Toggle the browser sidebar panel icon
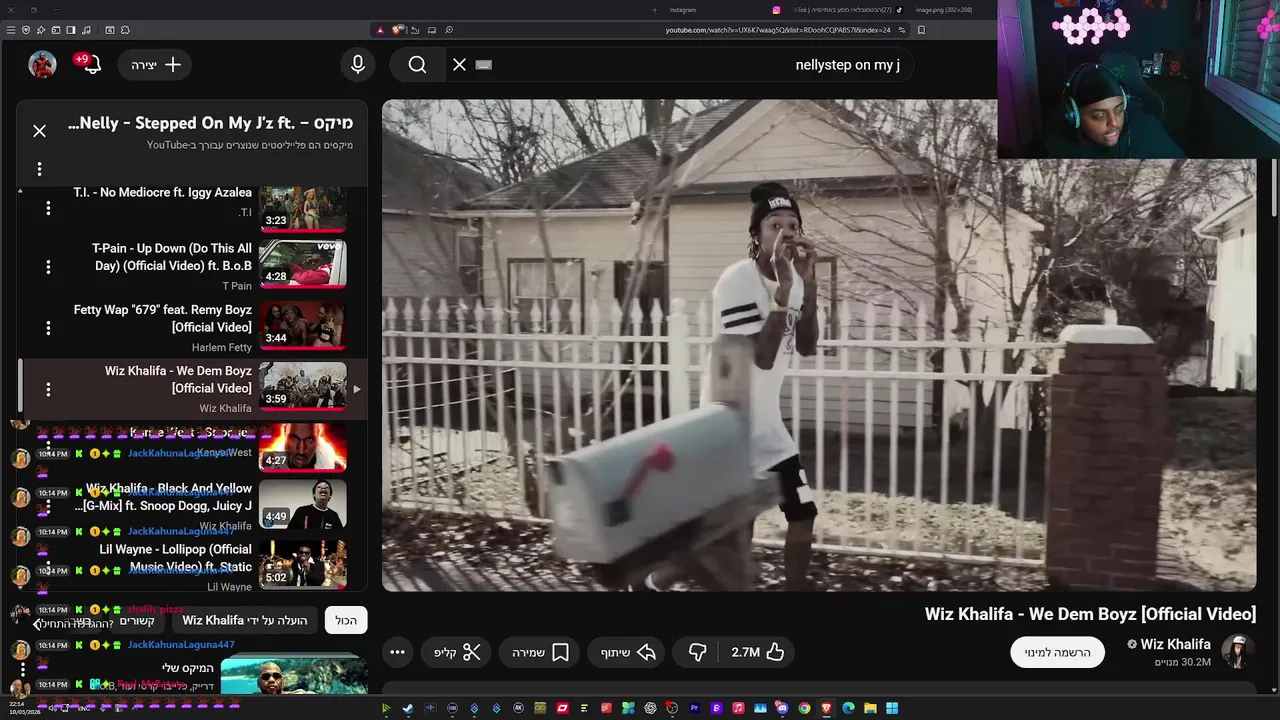Image resolution: width=1280 pixels, height=720 pixels. pyautogui.click(x=70, y=30)
